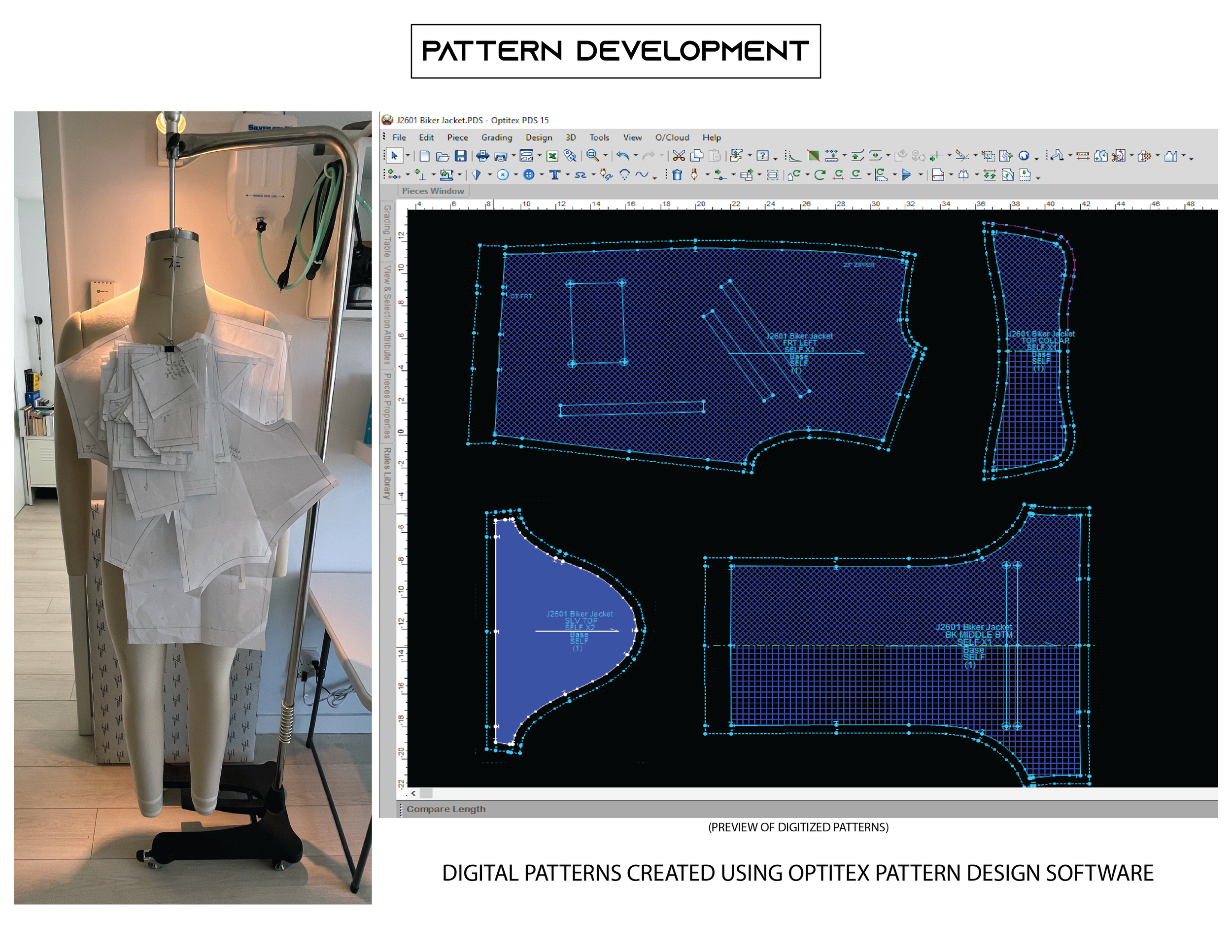This screenshot has width=1232, height=952.
Task: Click the trash Delete icon
Action: click(677, 175)
